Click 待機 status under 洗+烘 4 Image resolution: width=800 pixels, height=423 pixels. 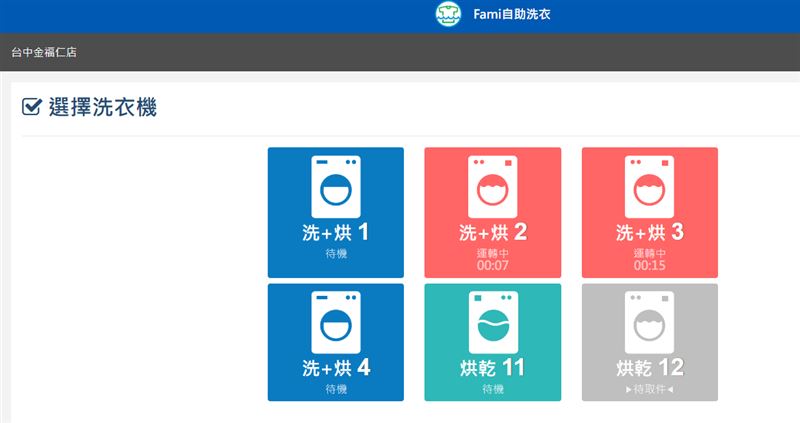coord(336,389)
